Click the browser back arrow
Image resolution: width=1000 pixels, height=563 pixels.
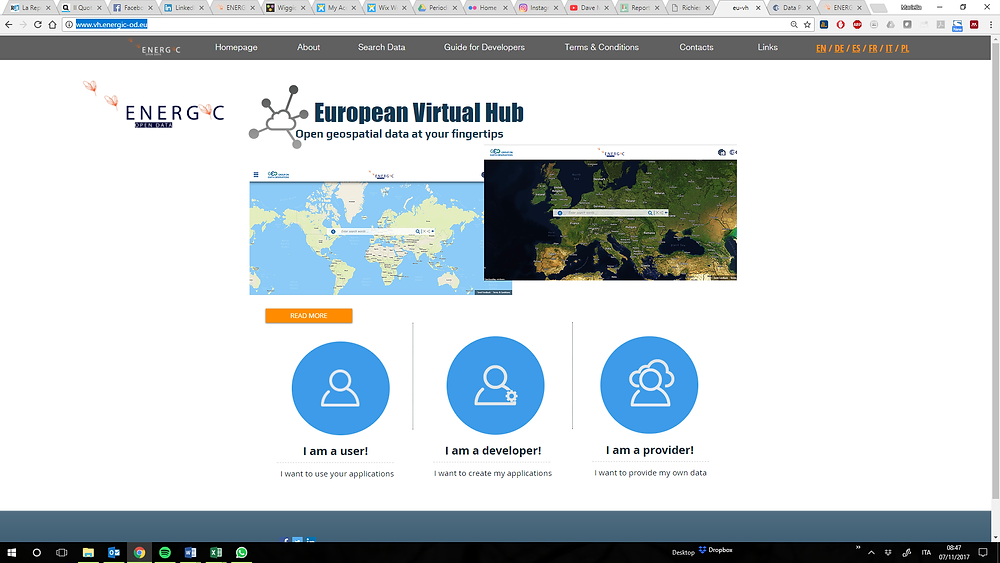click(x=8, y=24)
